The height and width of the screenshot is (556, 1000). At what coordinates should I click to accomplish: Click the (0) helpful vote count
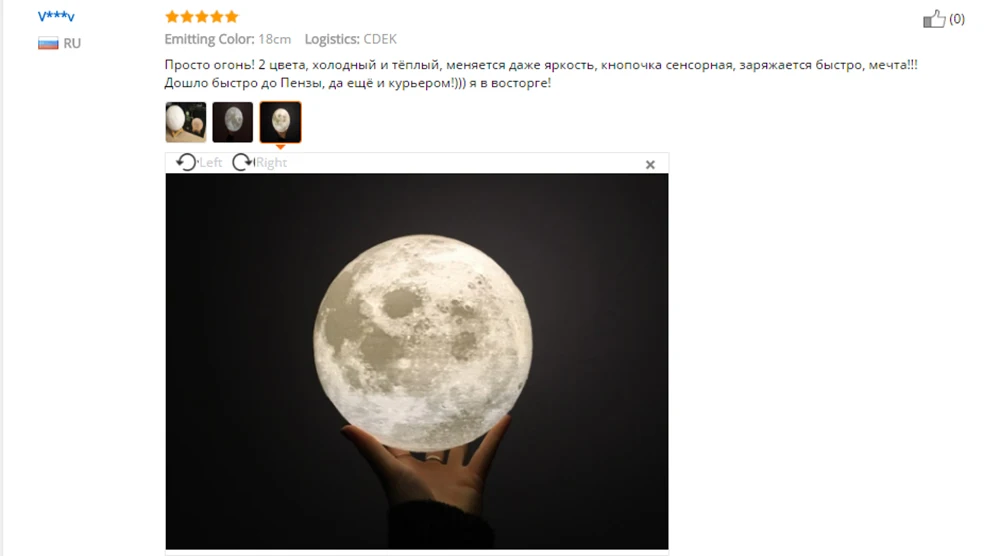click(x=957, y=19)
